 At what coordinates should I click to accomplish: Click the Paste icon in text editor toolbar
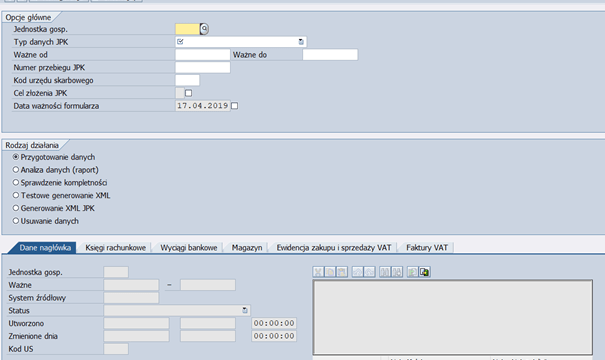point(342,272)
